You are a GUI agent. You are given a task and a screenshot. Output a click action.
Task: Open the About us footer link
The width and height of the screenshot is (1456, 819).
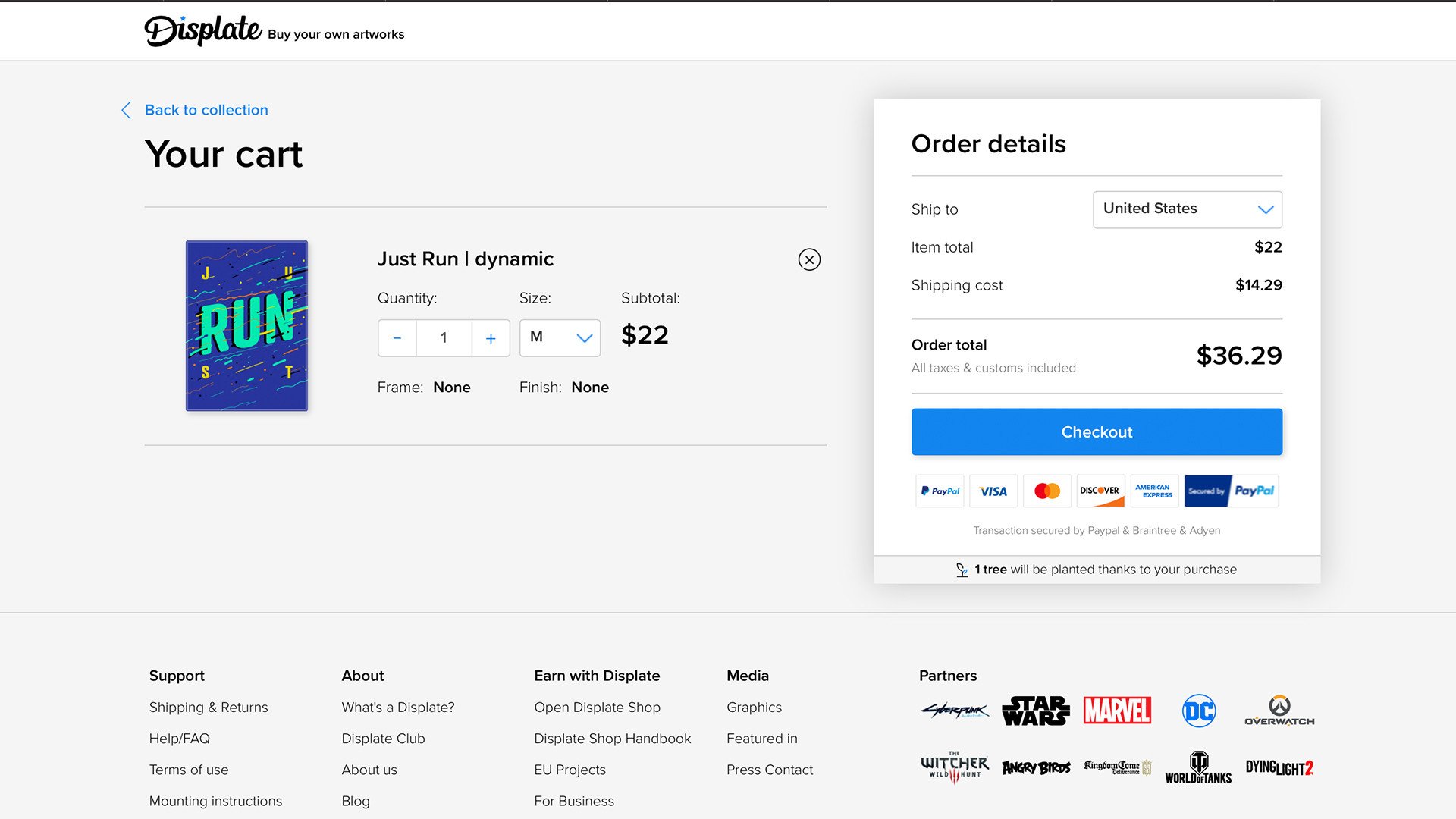click(369, 770)
